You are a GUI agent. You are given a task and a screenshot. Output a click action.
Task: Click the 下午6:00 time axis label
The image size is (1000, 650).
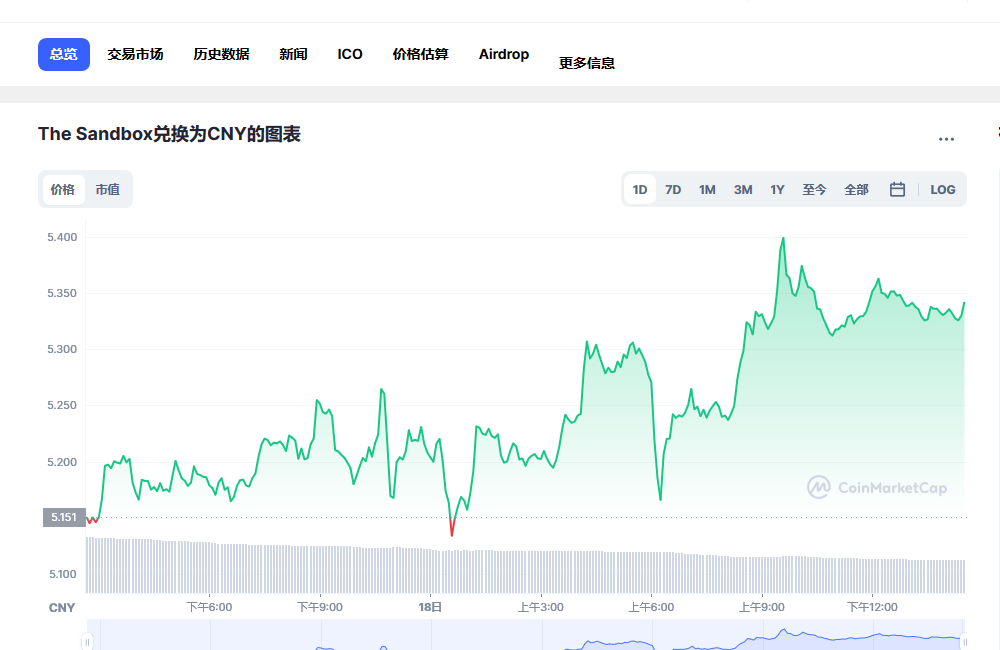point(209,607)
